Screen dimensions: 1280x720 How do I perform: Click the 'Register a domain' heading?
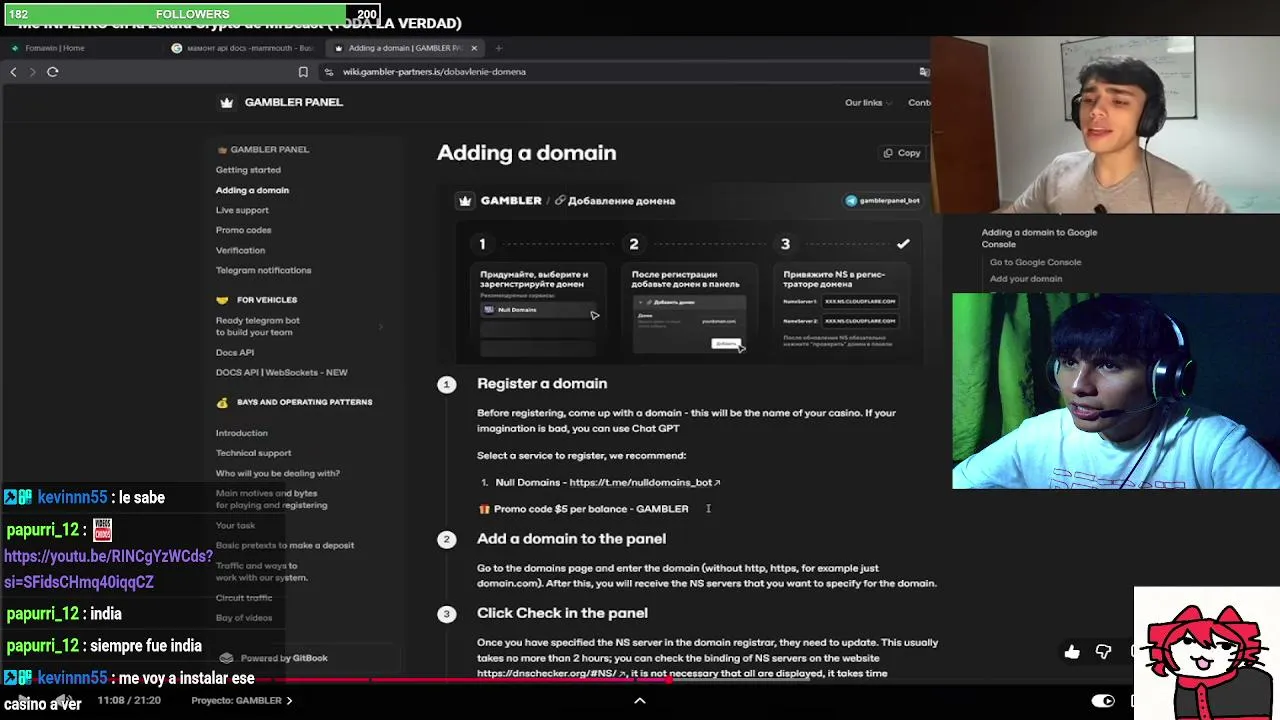coord(542,384)
